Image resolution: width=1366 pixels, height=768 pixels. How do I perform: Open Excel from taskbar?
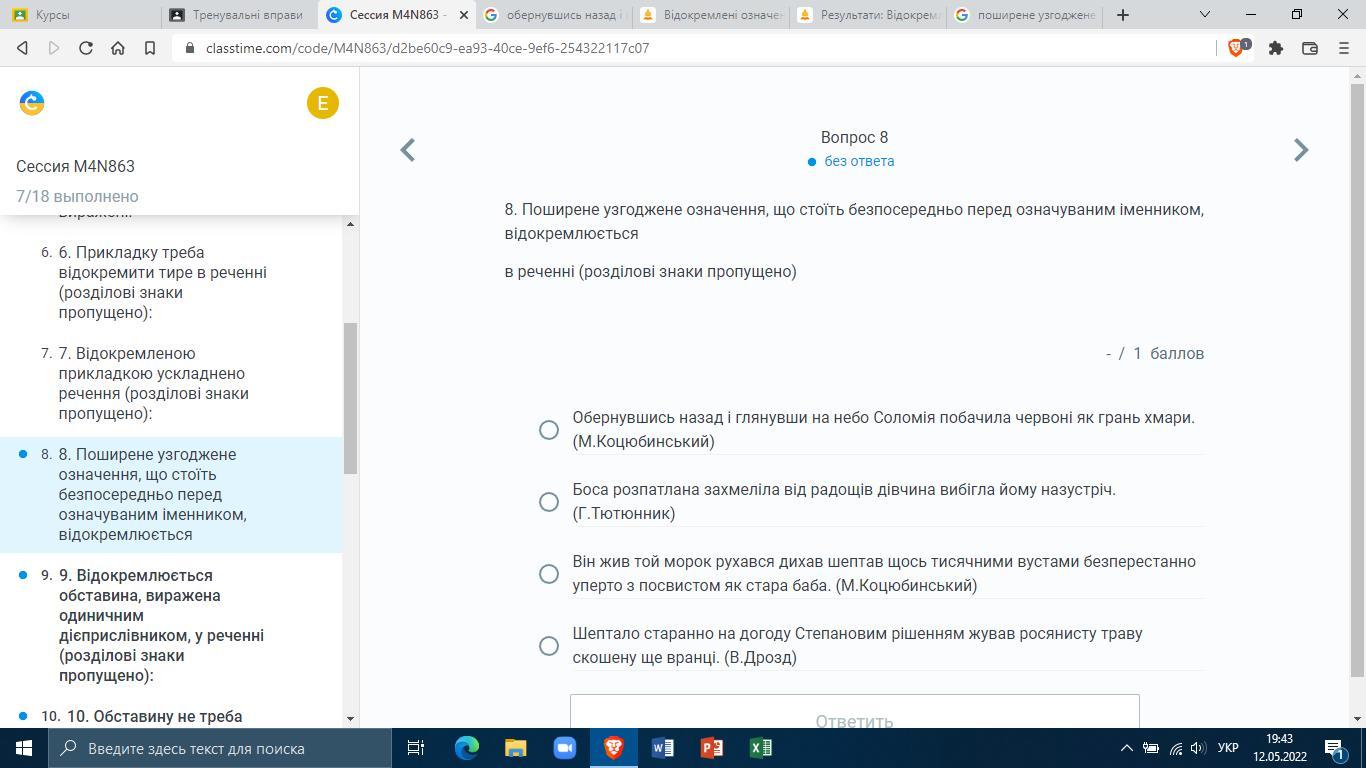click(760, 748)
